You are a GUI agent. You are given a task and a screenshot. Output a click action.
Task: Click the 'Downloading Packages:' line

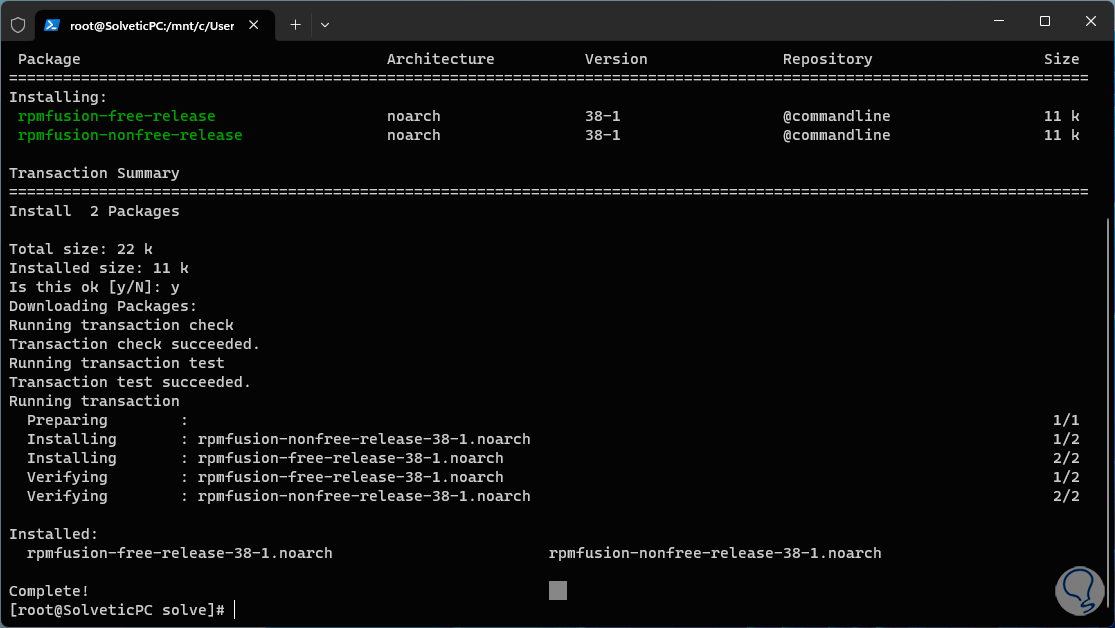point(103,307)
